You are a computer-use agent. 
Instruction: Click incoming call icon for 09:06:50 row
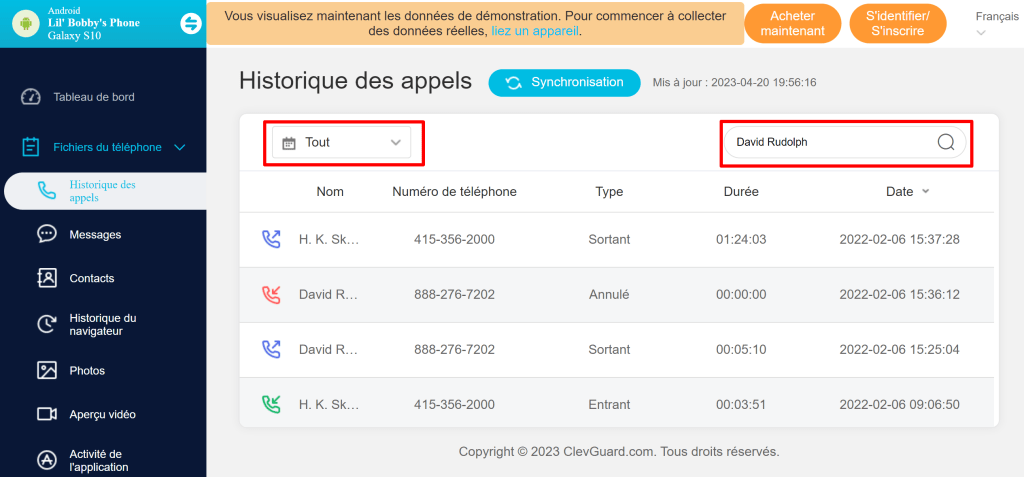click(271, 404)
